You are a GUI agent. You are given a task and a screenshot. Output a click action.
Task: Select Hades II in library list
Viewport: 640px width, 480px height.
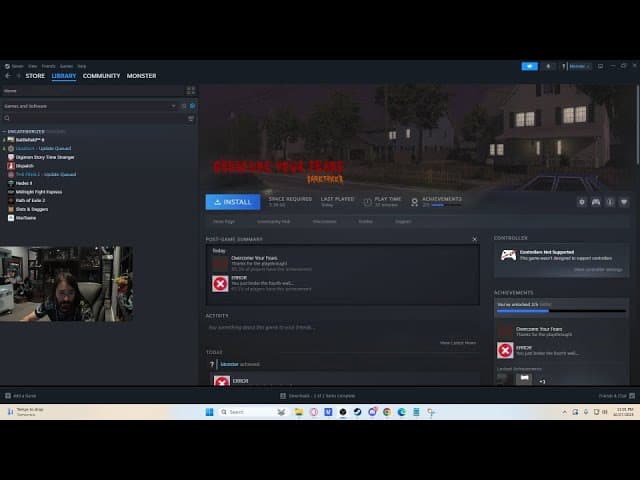pos(20,183)
